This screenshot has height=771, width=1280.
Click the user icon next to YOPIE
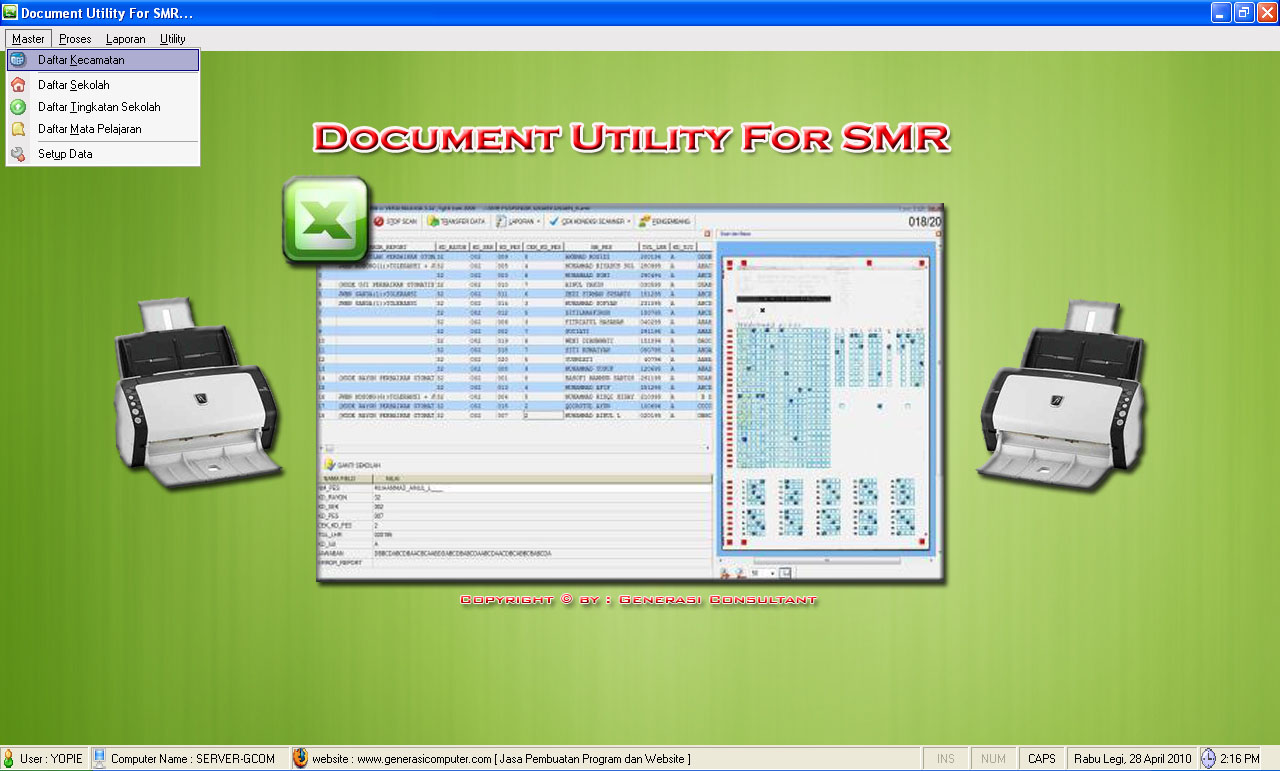9,759
